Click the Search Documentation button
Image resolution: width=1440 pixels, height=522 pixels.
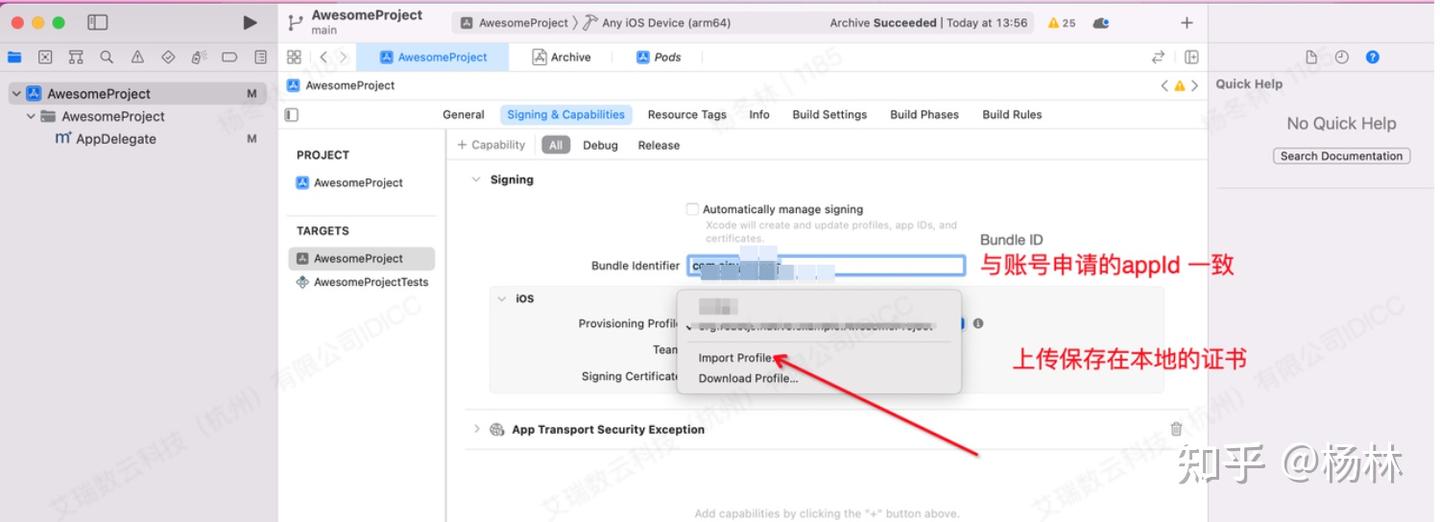1341,156
